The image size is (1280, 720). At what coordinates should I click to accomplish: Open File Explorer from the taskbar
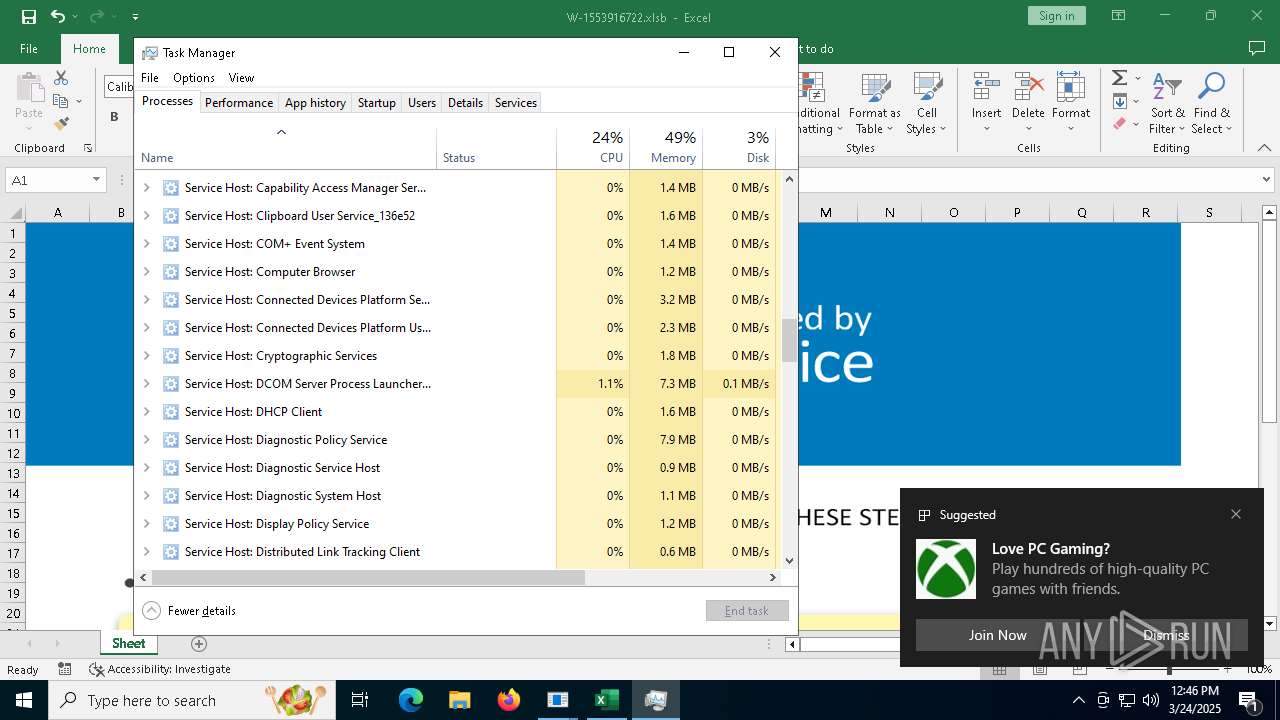(459, 700)
